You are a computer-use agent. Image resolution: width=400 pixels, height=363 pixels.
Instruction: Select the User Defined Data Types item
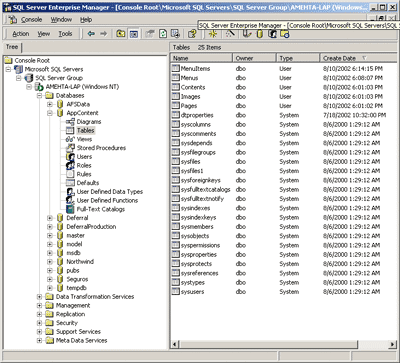click(110, 192)
